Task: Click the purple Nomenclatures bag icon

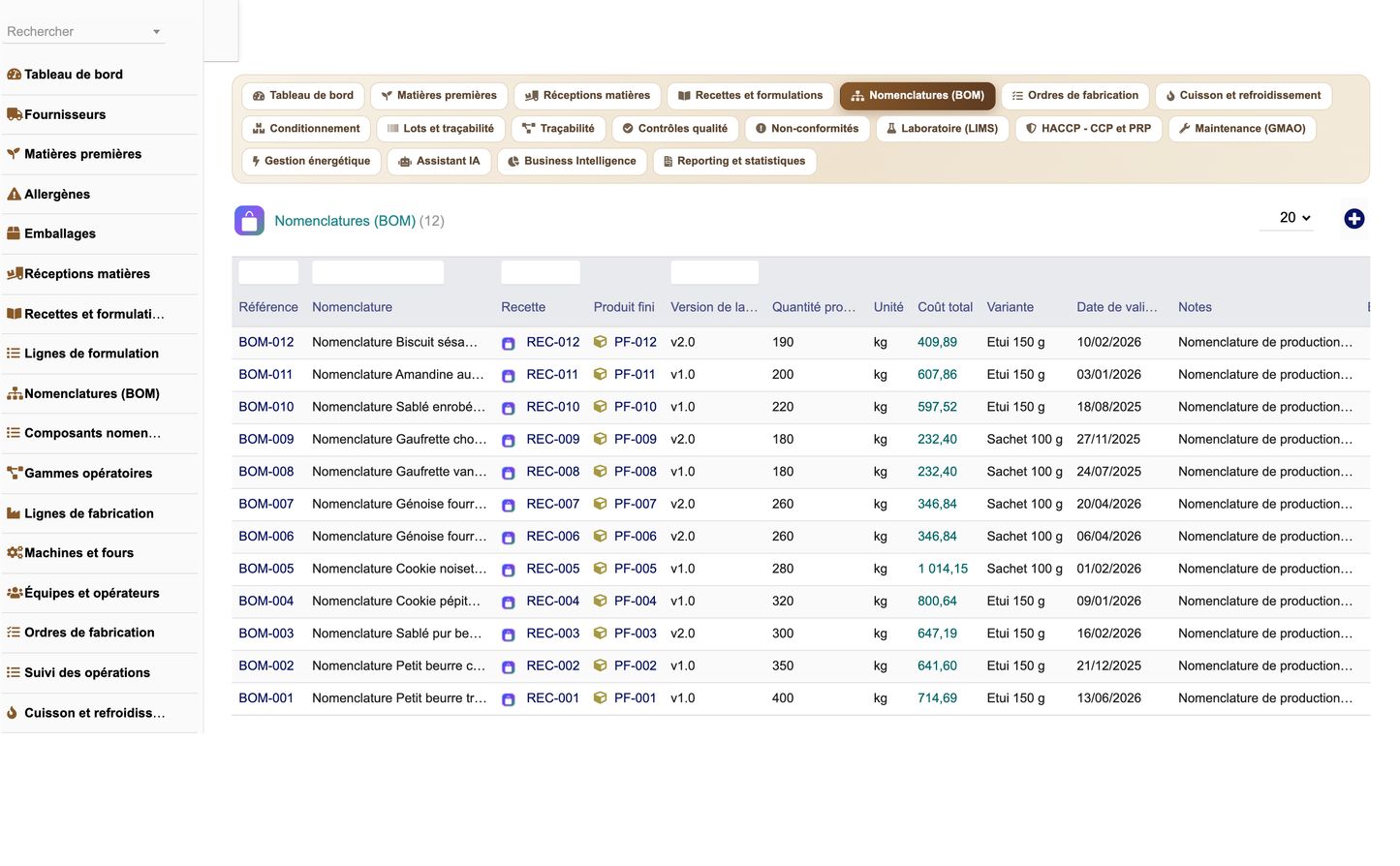Action: 249,221
